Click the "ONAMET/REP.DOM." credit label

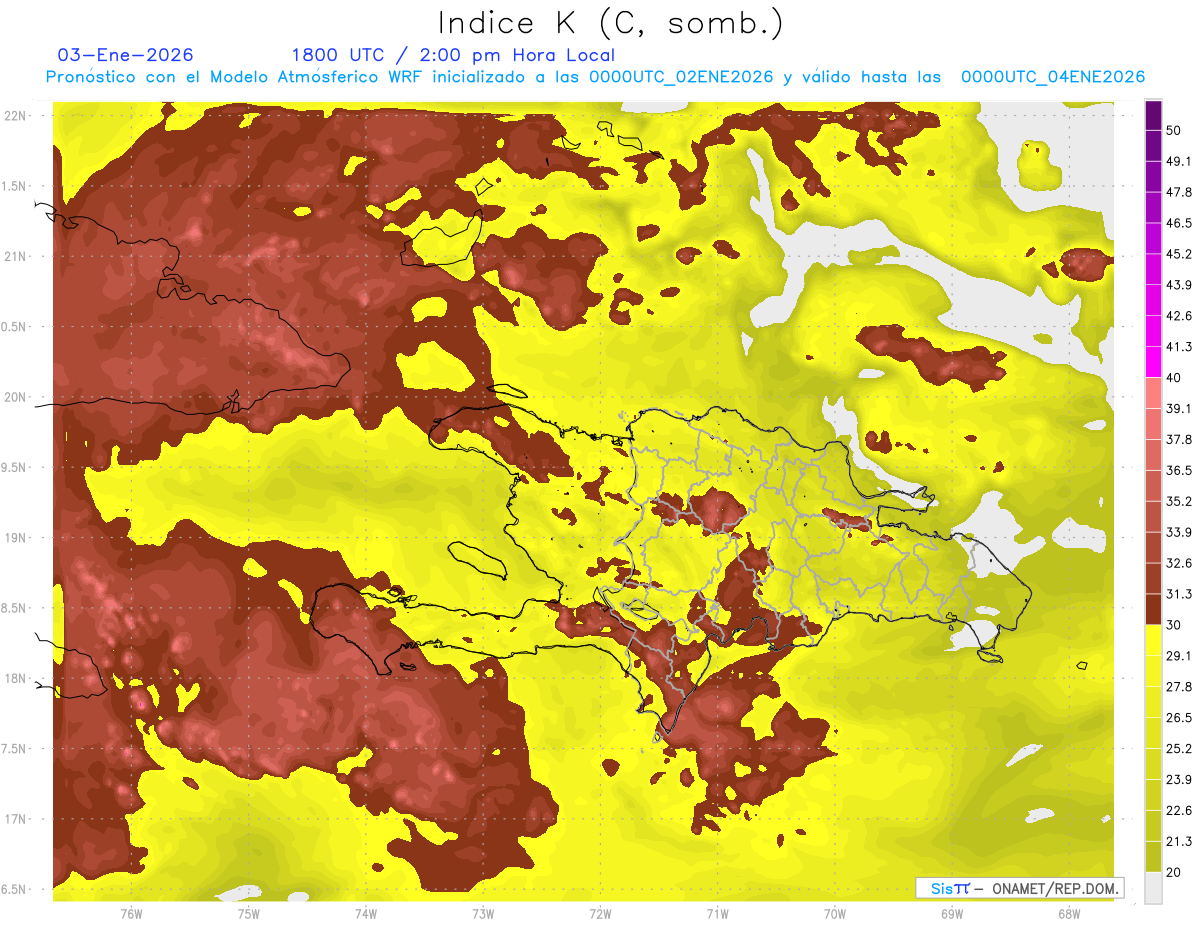click(x=1054, y=888)
